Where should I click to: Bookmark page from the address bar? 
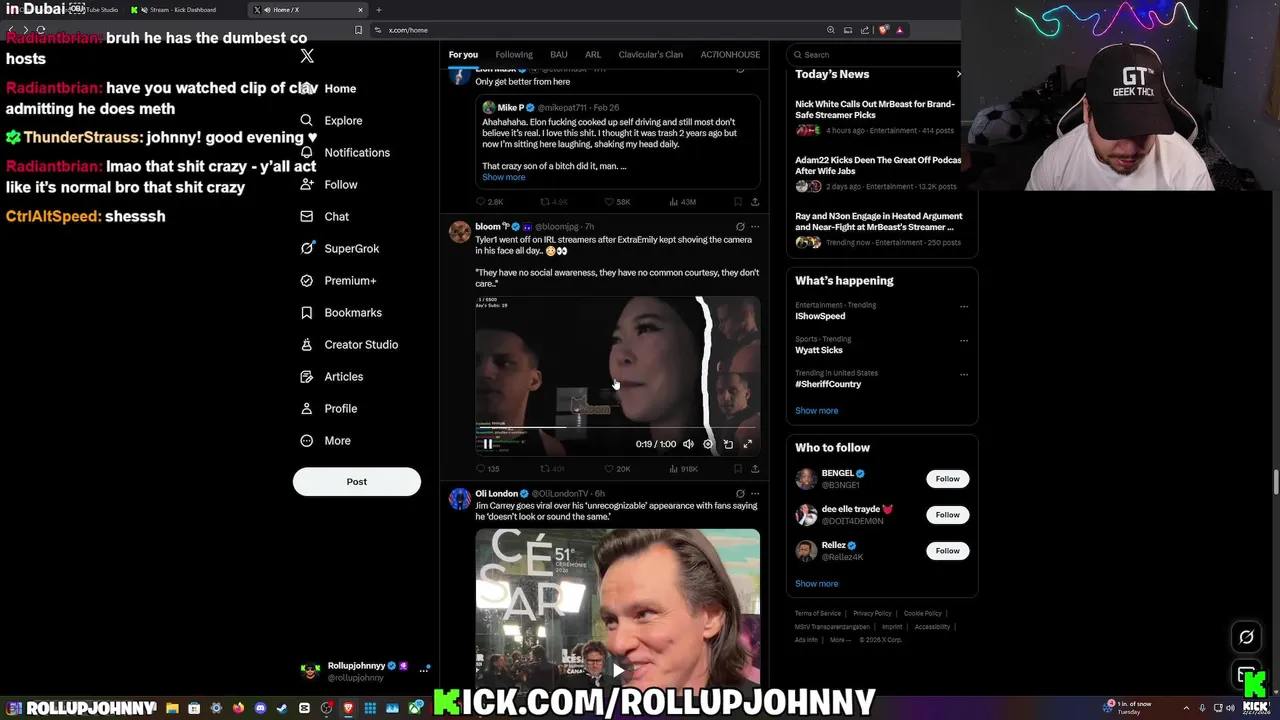point(358,30)
